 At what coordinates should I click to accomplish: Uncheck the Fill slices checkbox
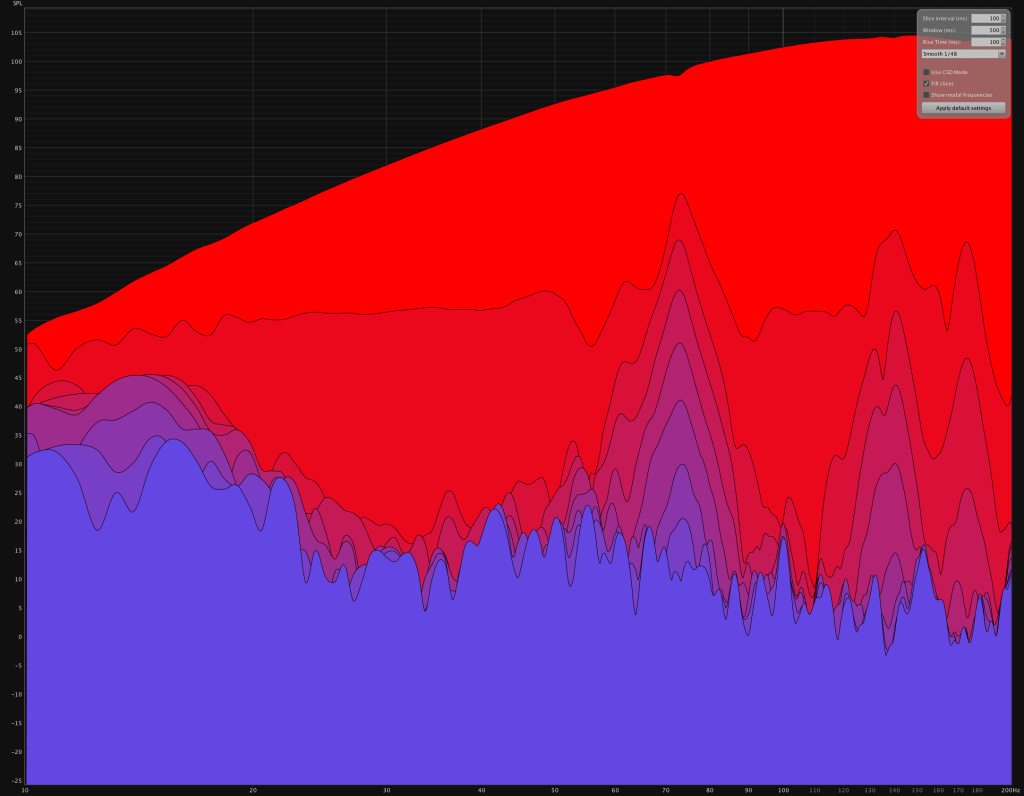(x=926, y=83)
